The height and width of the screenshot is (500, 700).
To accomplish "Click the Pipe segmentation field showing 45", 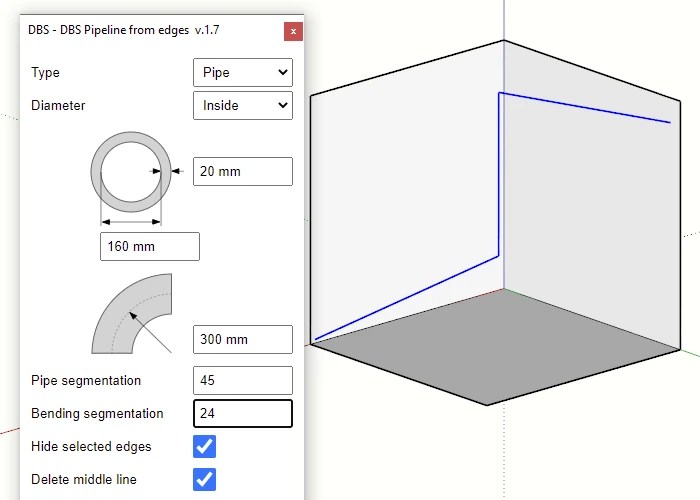I will (x=243, y=380).
